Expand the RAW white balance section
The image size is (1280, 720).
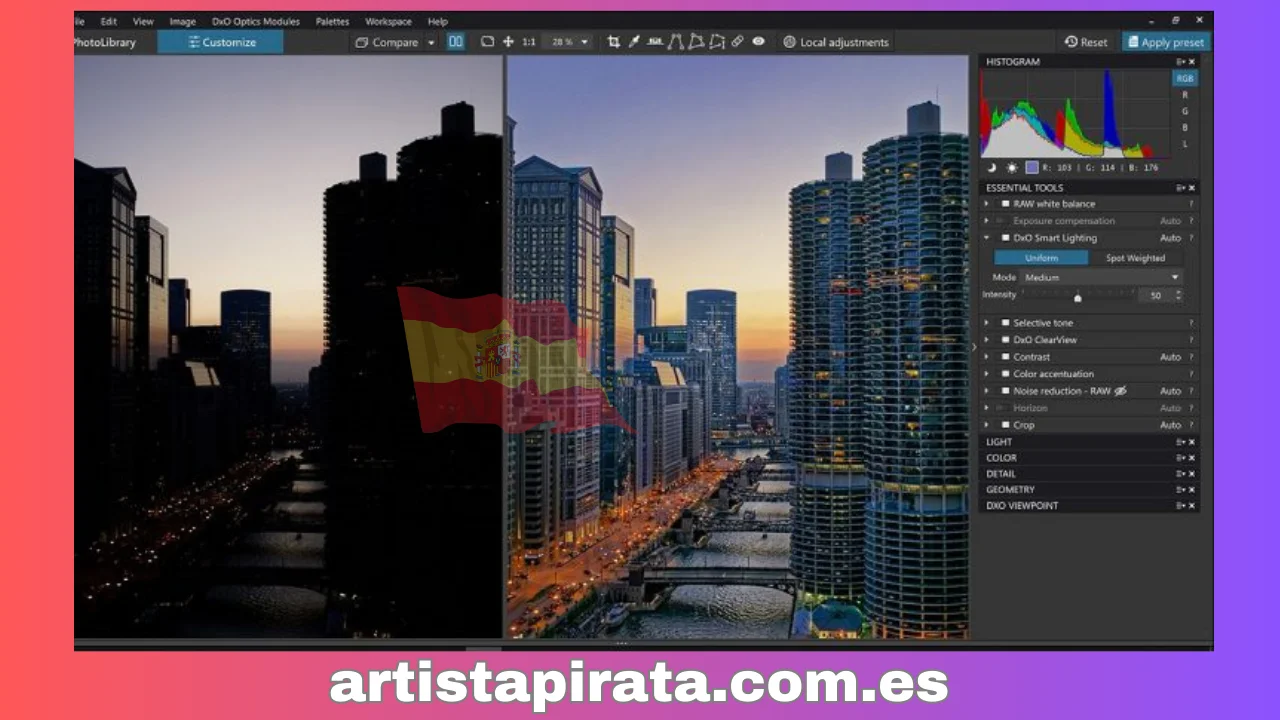click(x=987, y=204)
